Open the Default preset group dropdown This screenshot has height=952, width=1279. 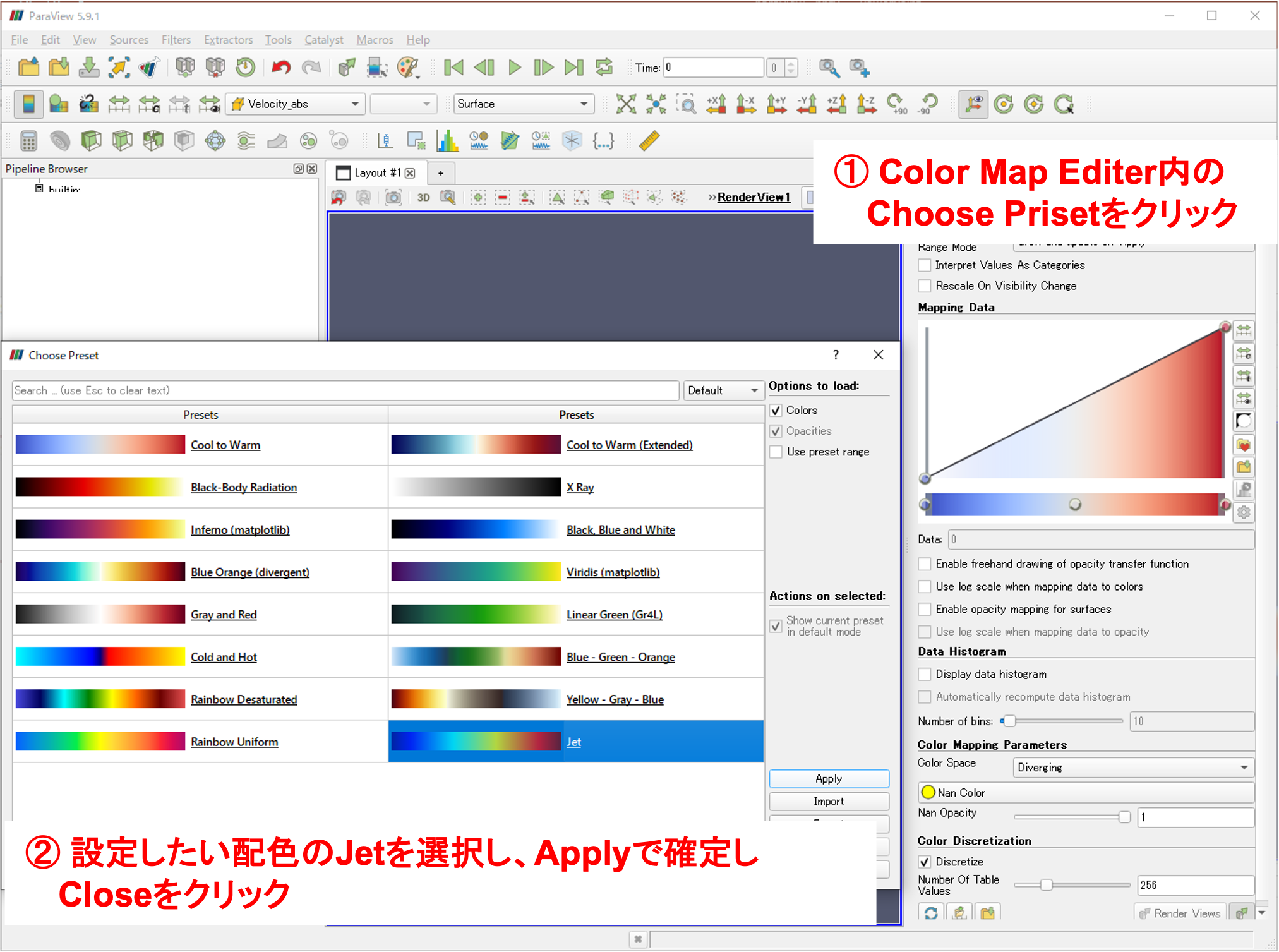(723, 390)
